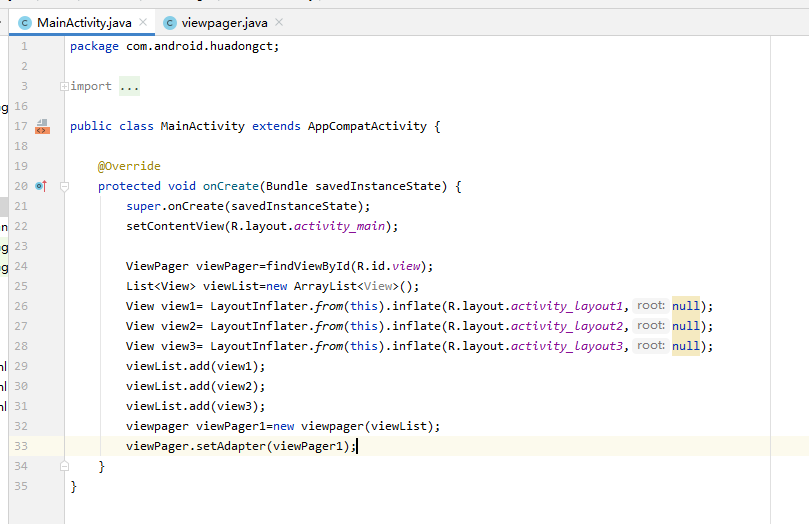
Task: Click the onCreate closing fold marker
Action: [x=64, y=466]
